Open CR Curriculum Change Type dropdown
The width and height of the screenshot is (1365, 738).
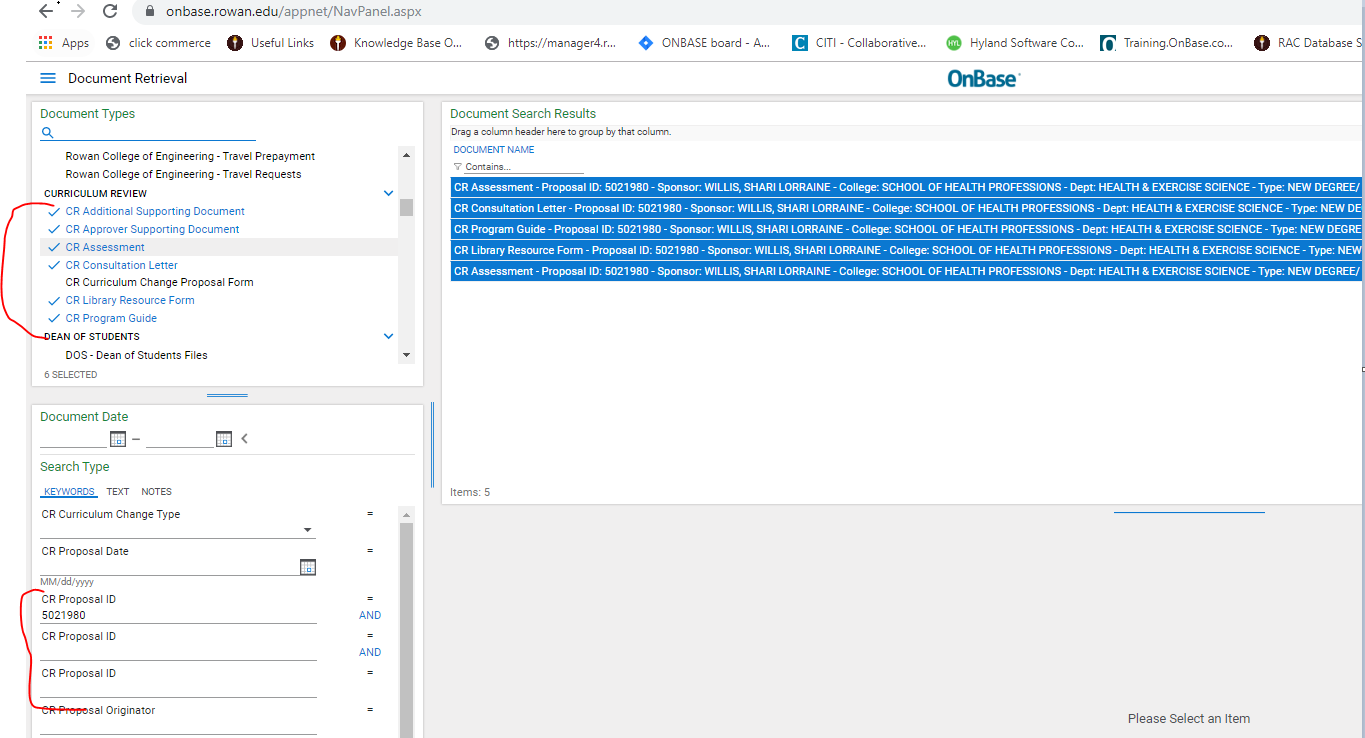(308, 530)
